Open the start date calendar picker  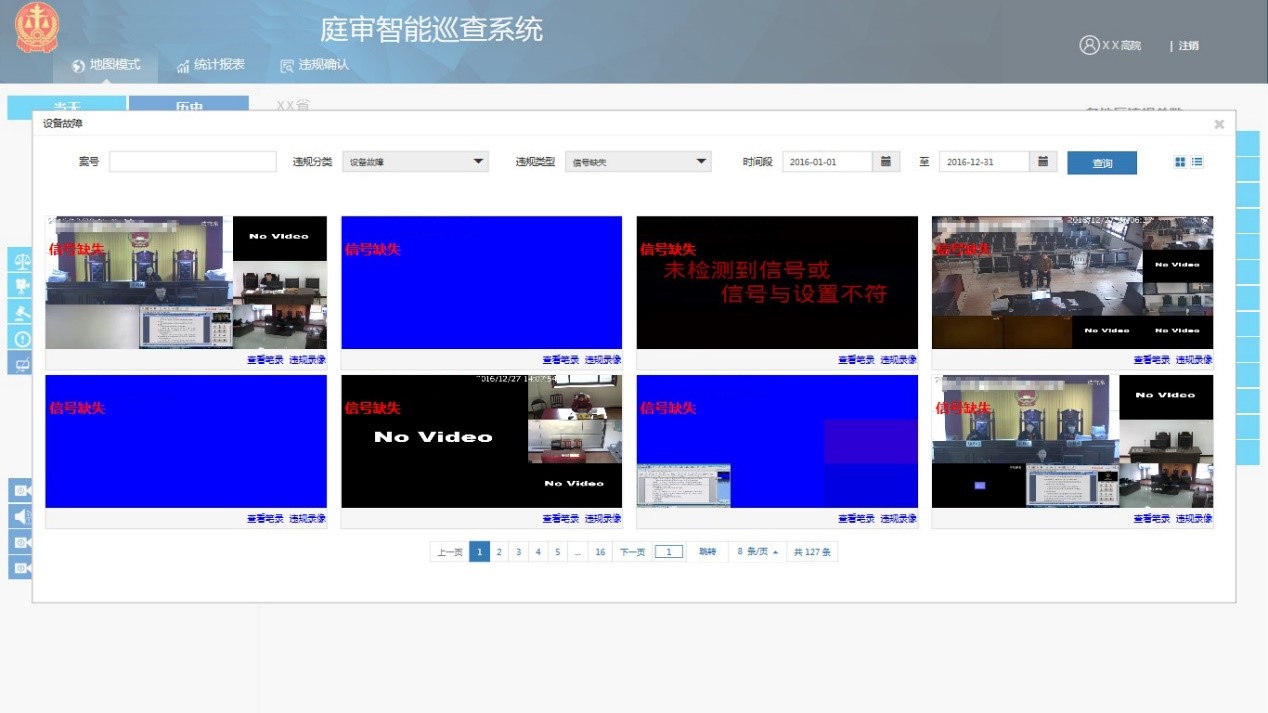(x=886, y=162)
